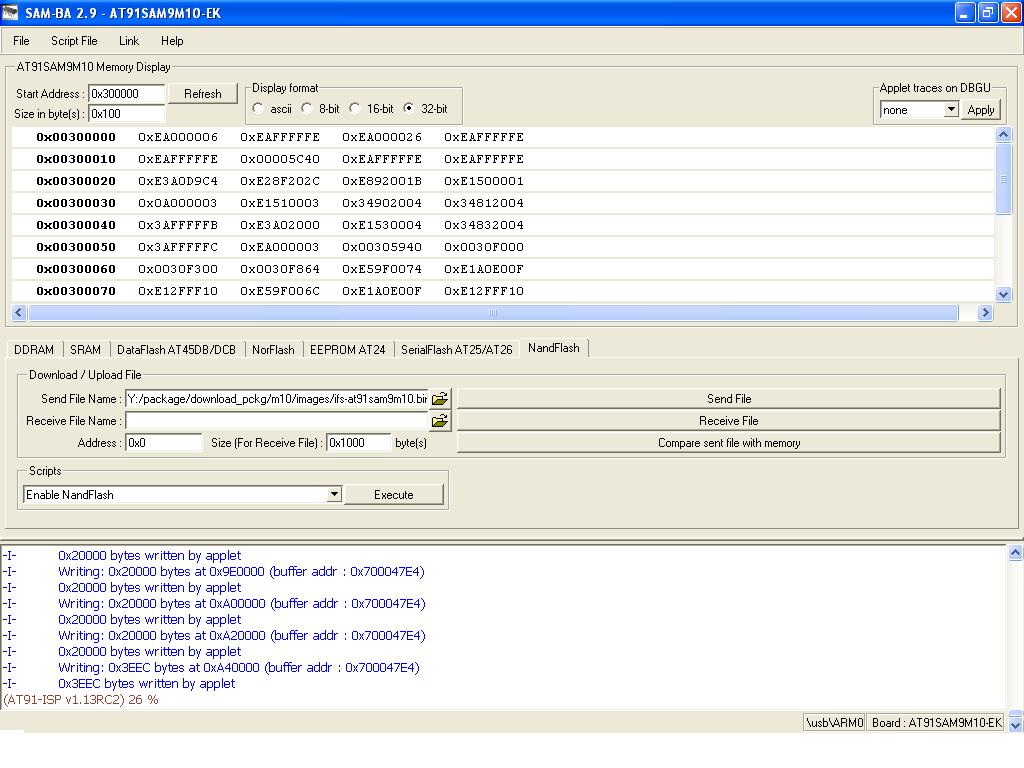Expand the Scripts dropdown list
The height and width of the screenshot is (768, 1024).
click(x=334, y=495)
